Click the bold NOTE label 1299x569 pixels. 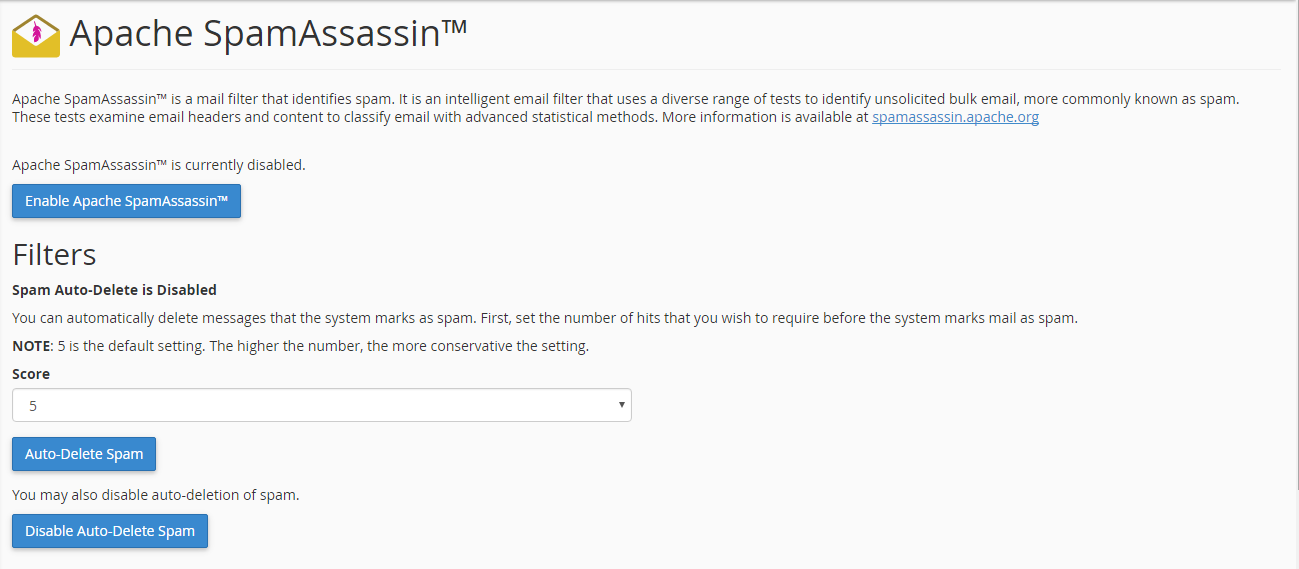(30, 346)
